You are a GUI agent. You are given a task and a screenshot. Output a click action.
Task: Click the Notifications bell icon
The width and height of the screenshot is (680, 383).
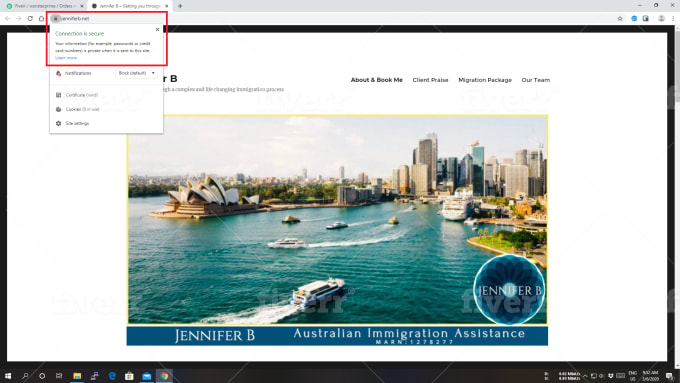click(59, 73)
